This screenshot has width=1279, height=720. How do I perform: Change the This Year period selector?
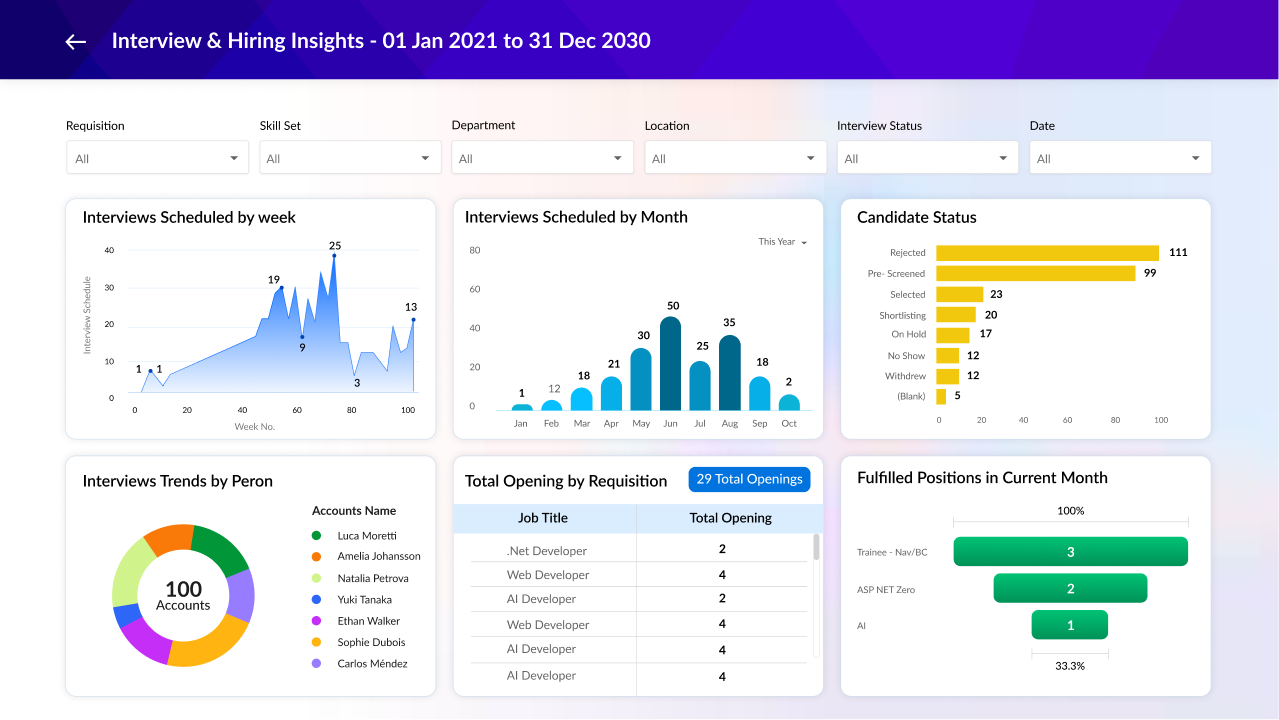tap(782, 242)
